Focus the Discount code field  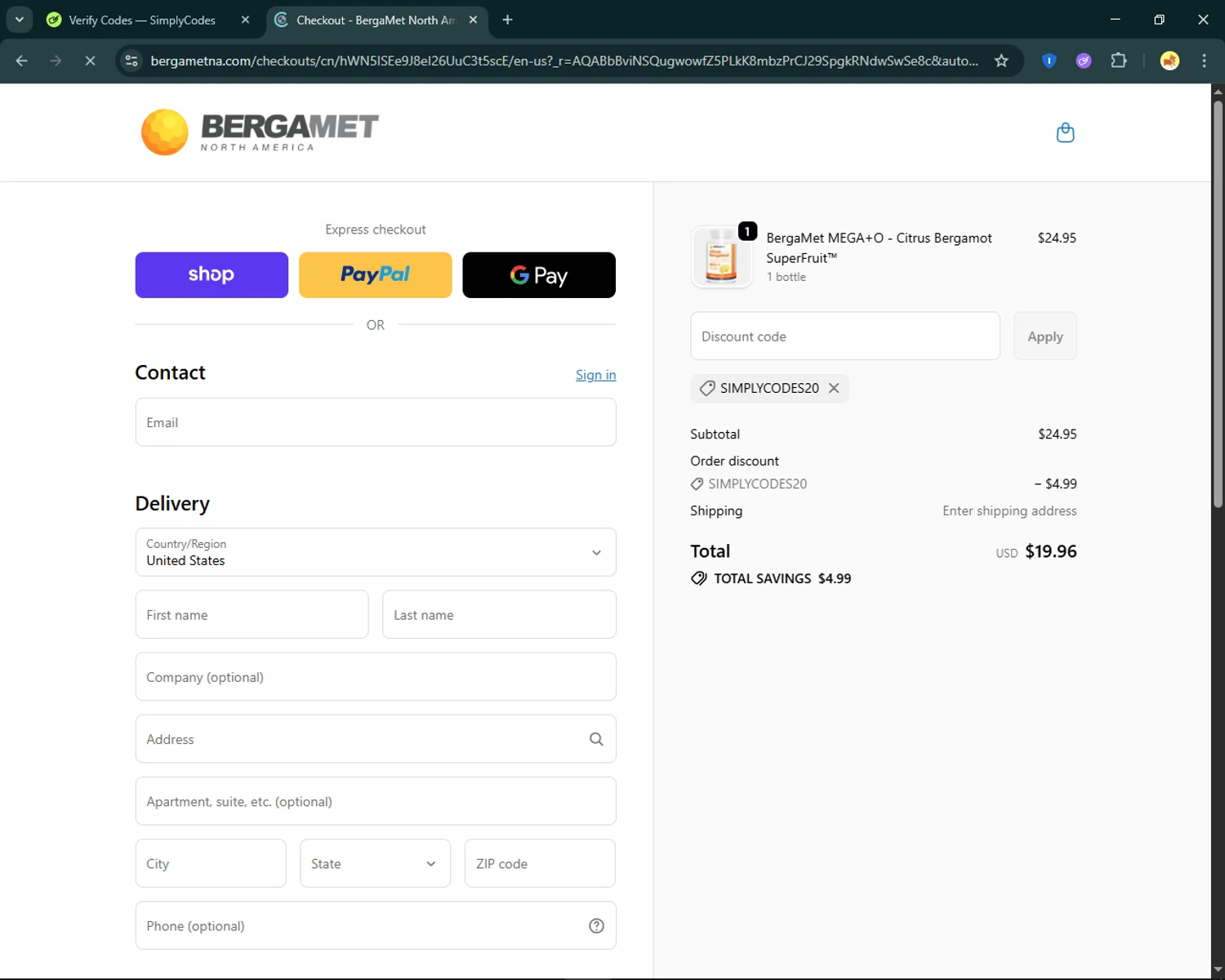pyautogui.click(x=845, y=336)
